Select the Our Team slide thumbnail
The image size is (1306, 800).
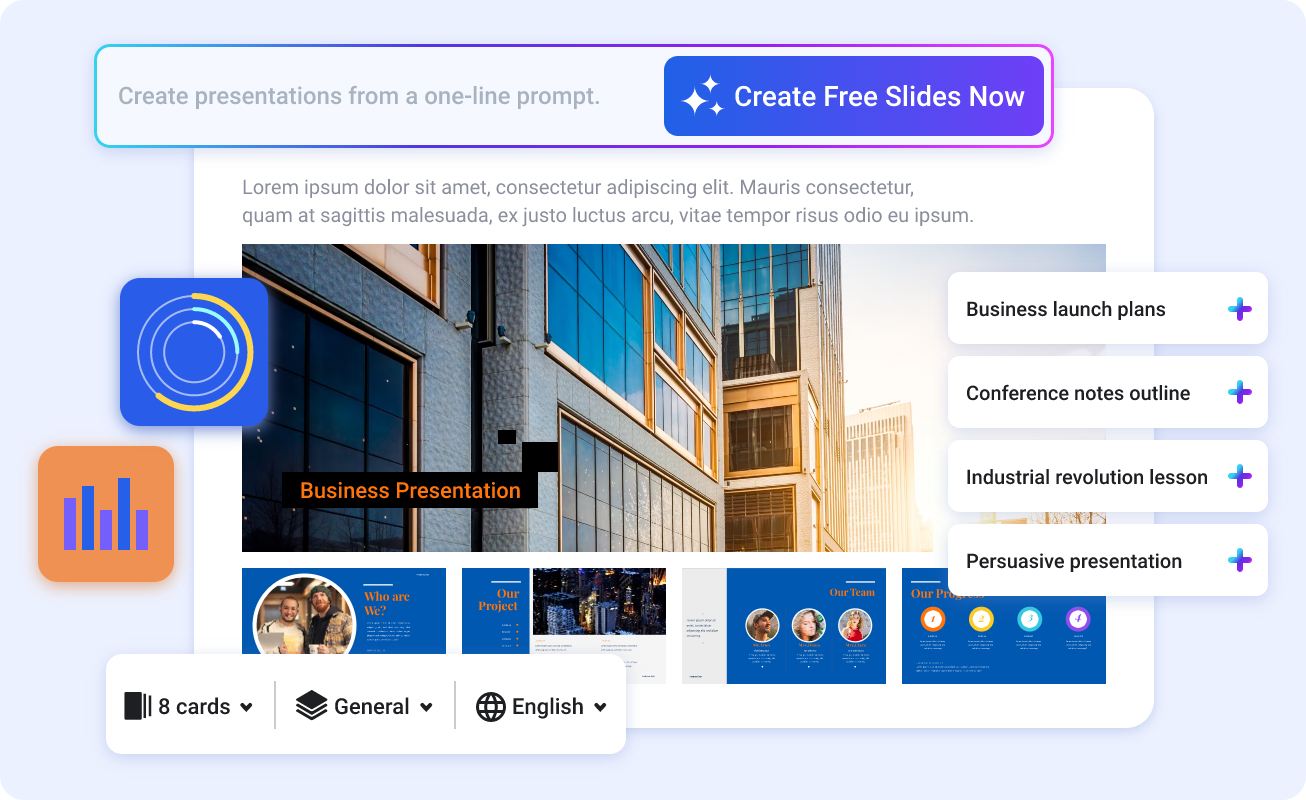coord(783,626)
